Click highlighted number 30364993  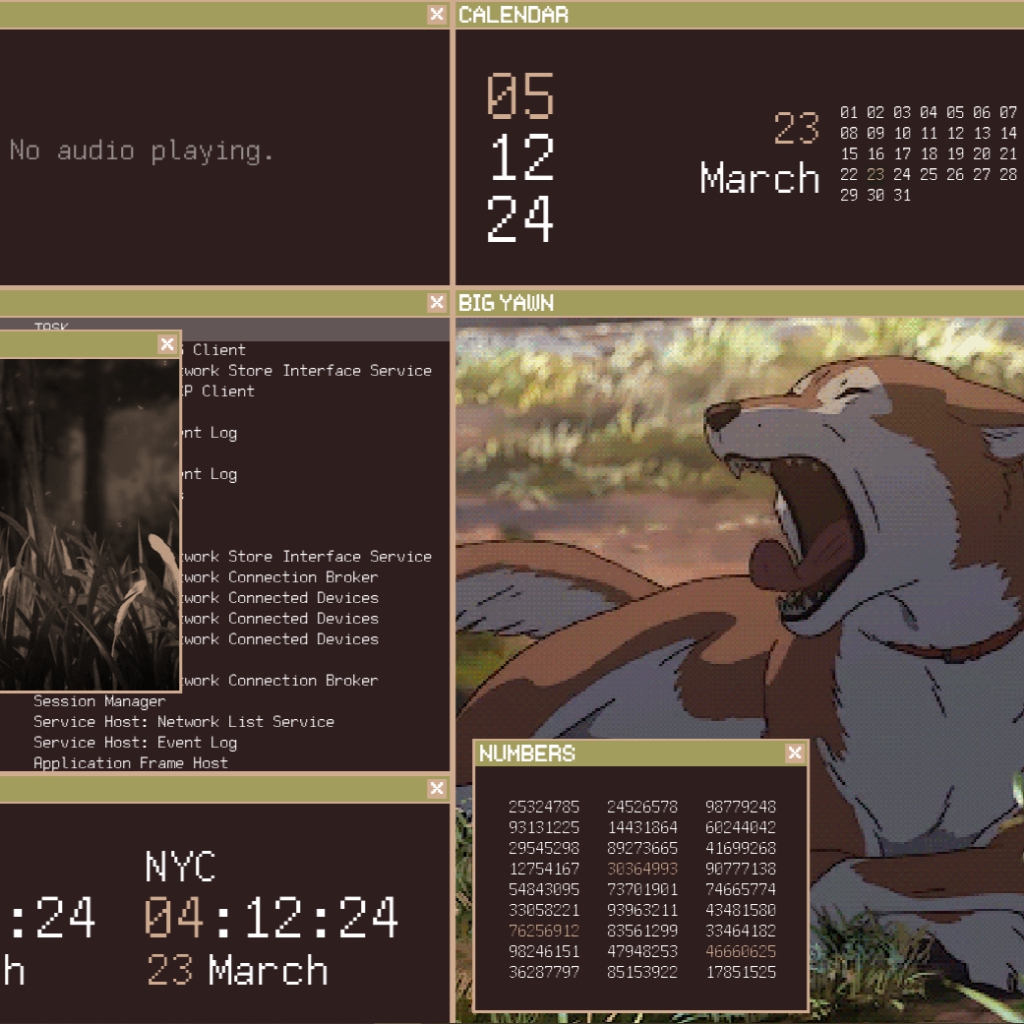click(643, 869)
